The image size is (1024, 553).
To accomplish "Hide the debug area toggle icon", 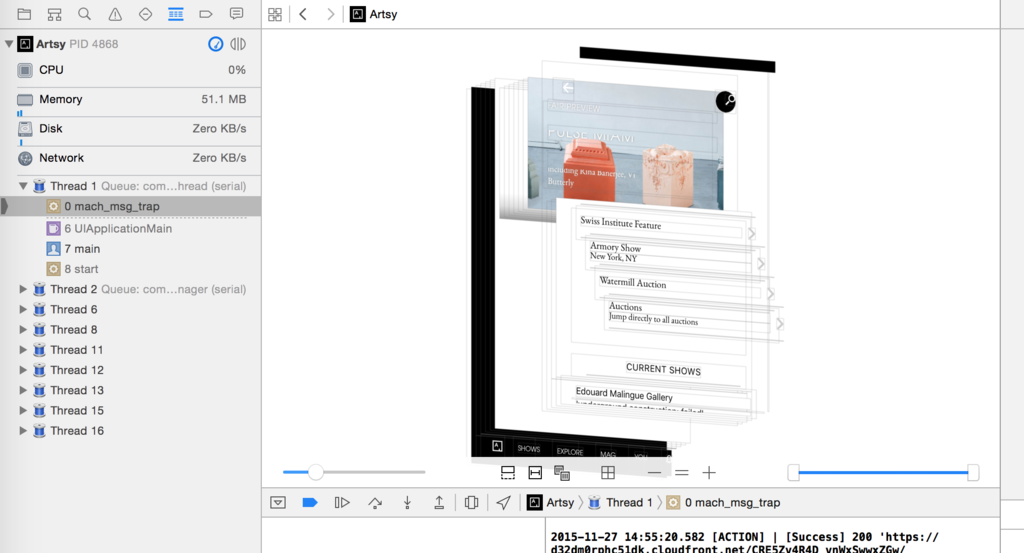I will 278,503.
